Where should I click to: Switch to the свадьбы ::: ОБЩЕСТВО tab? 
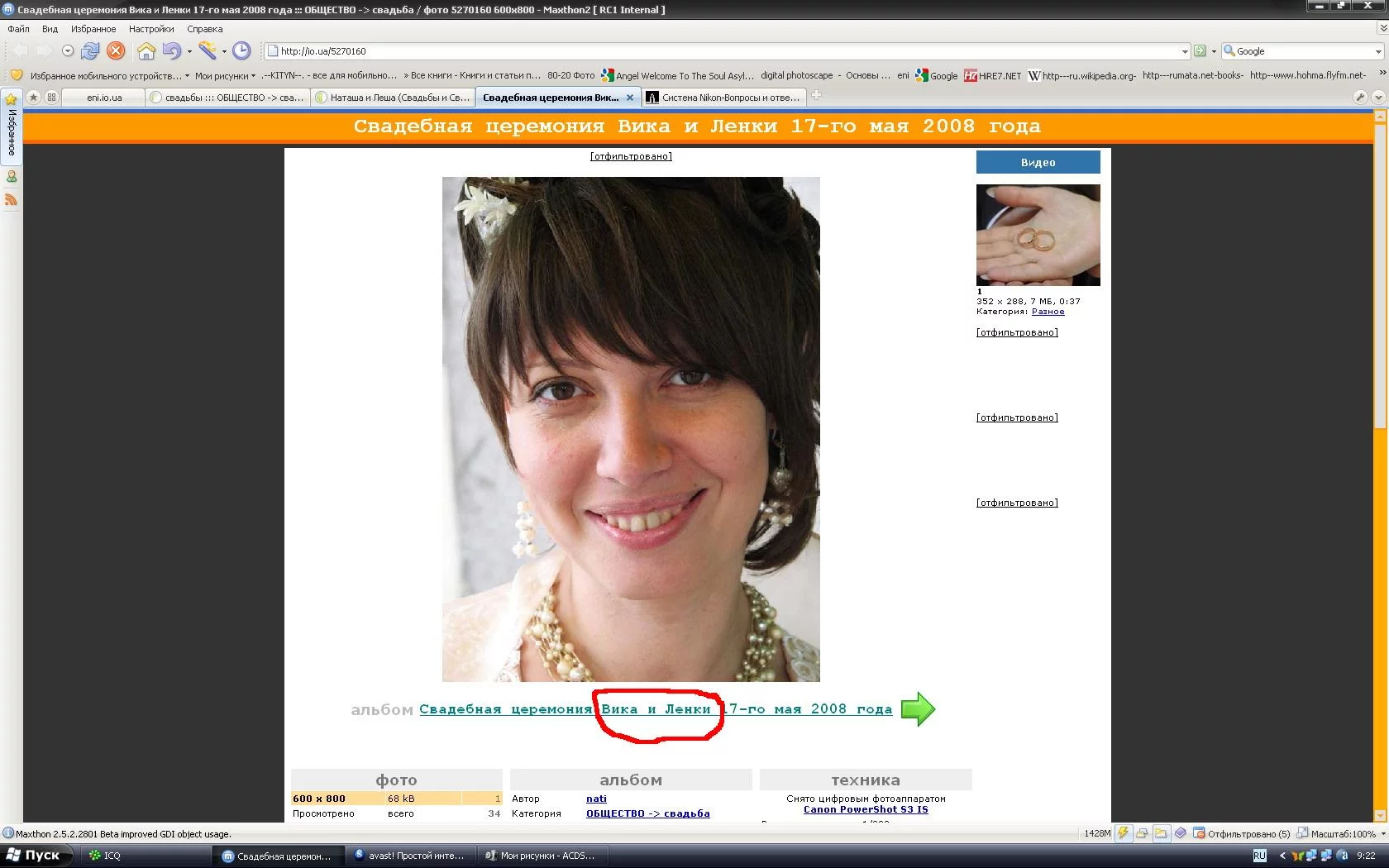click(x=227, y=98)
